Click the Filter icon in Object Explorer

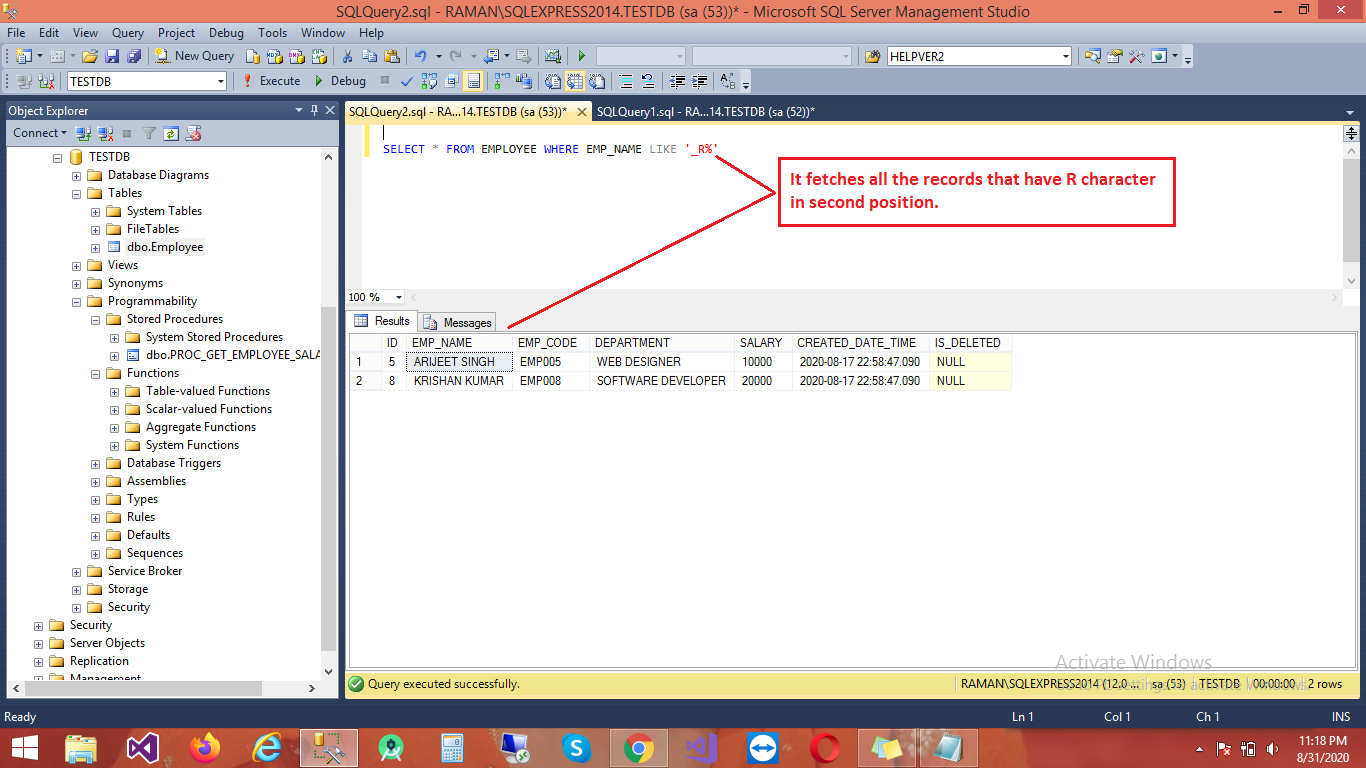tap(149, 132)
